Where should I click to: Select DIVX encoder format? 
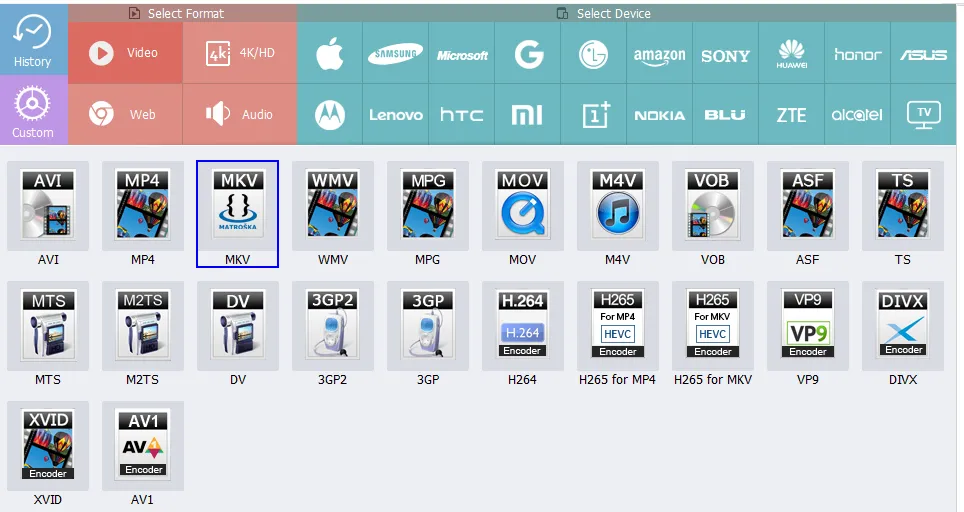point(903,334)
